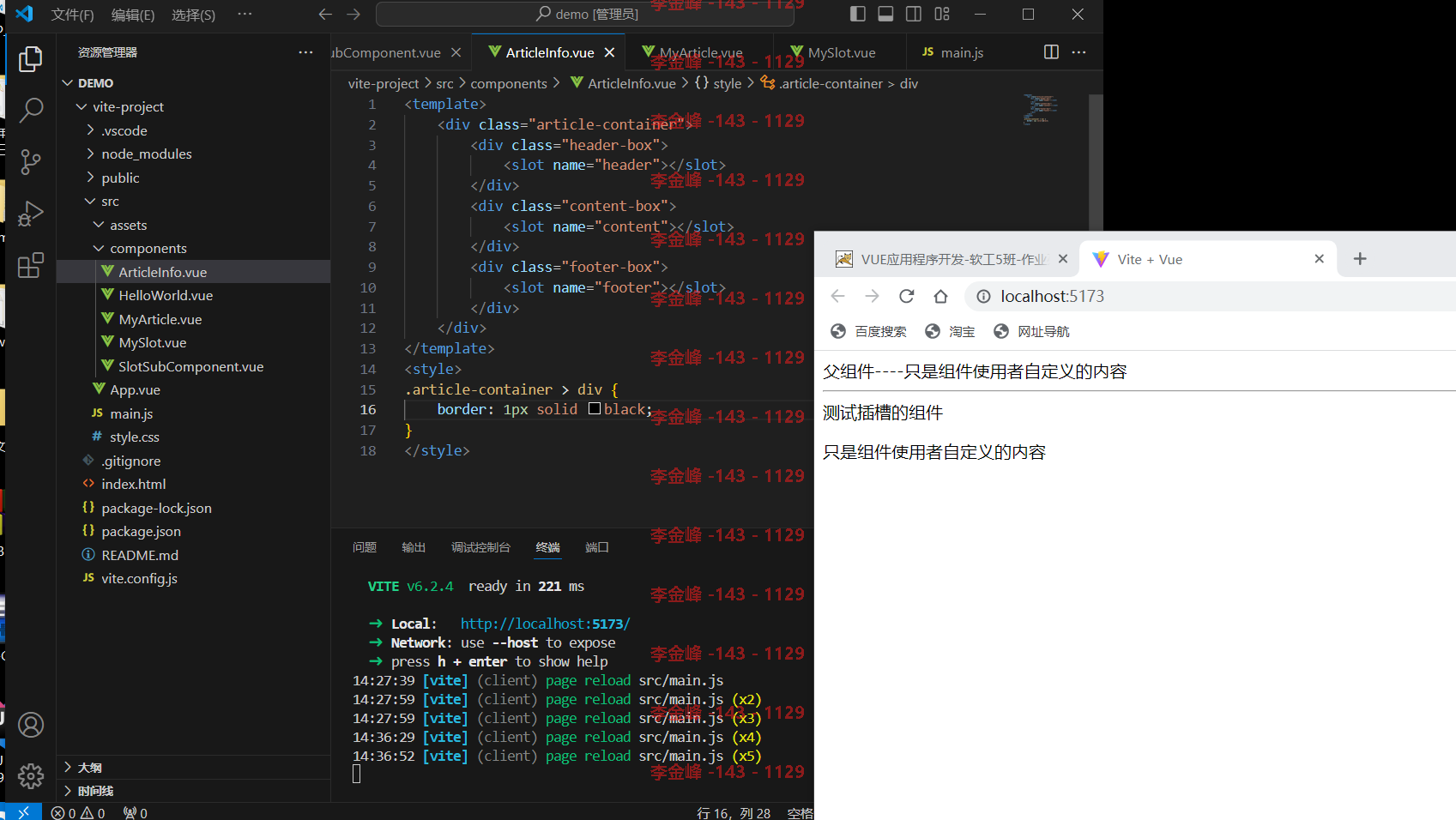Go to browser home page
This screenshot has height=820, width=1456.
click(940, 296)
